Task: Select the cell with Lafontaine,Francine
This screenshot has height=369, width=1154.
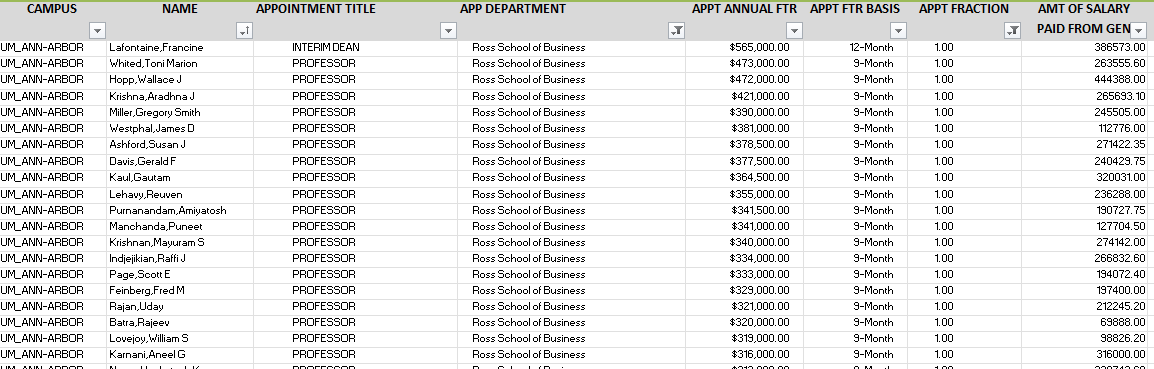Action: 180,48
